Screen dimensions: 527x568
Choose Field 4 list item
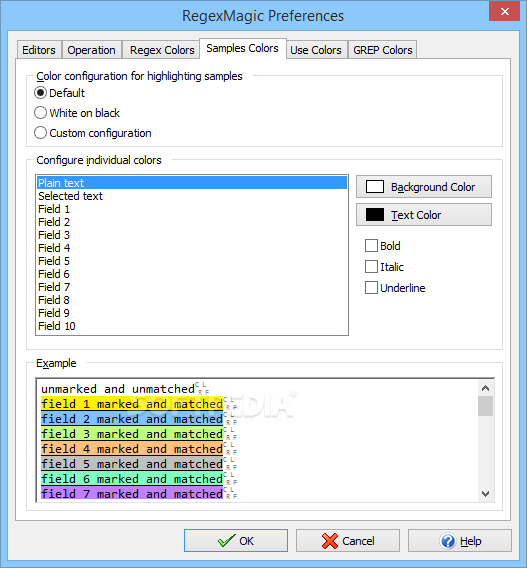click(192, 248)
